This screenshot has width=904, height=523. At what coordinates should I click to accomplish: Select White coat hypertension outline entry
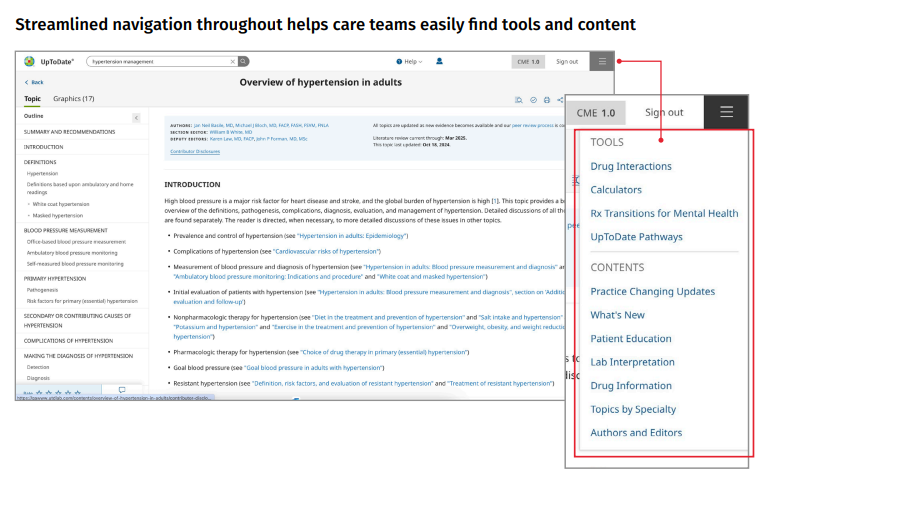point(61,204)
